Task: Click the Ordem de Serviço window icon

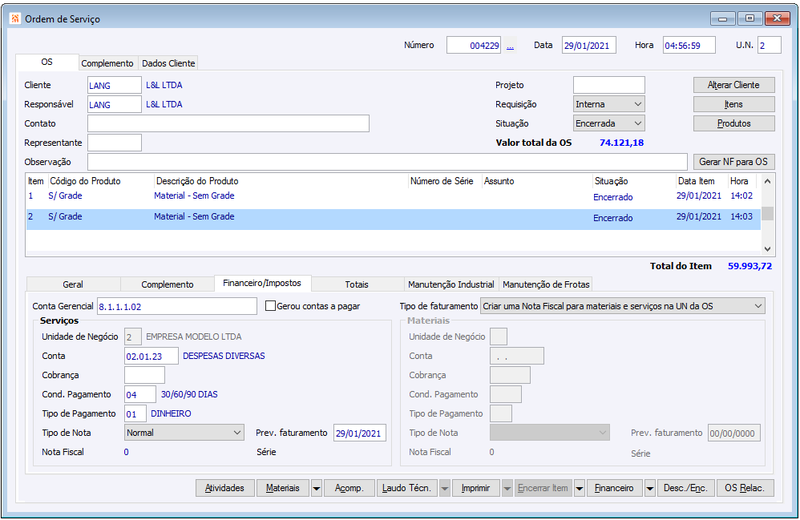Action: tap(12, 18)
